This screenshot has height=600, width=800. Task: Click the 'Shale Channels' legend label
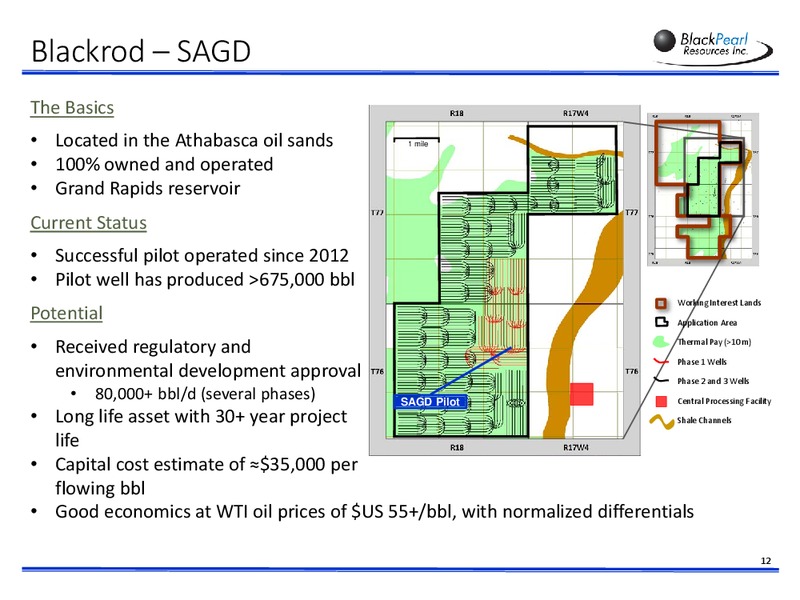click(704, 420)
